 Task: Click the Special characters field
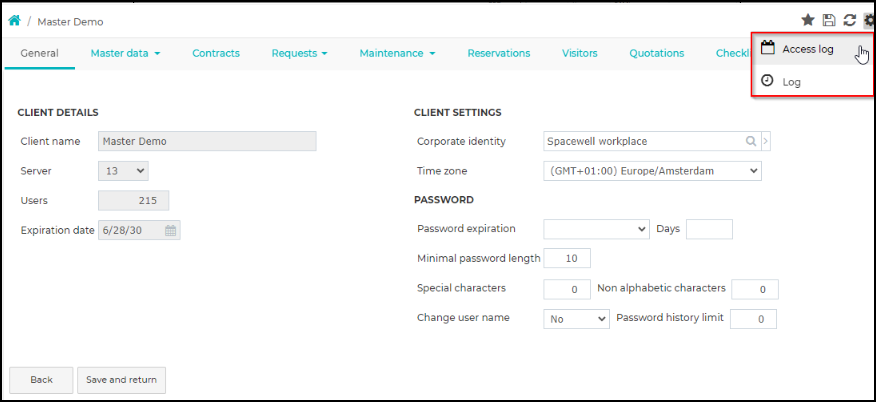(x=566, y=289)
